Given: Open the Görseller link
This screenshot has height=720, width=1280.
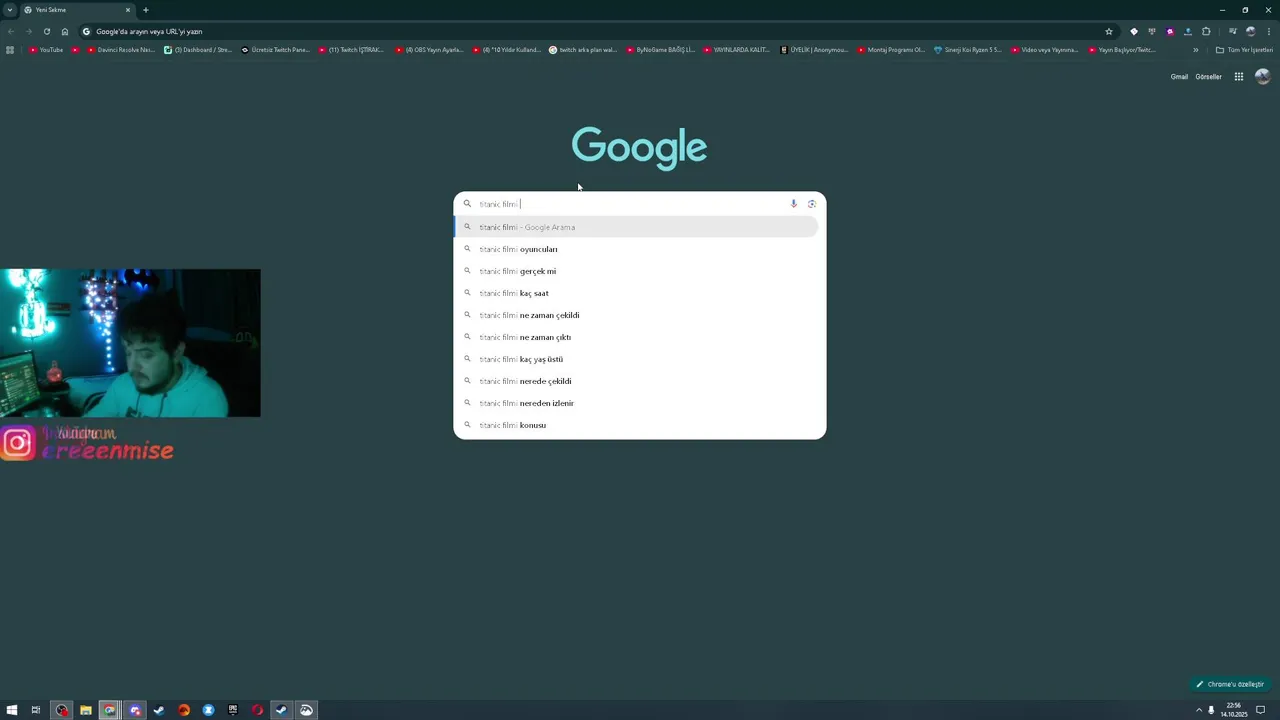Looking at the screenshot, I should [1208, 77].
